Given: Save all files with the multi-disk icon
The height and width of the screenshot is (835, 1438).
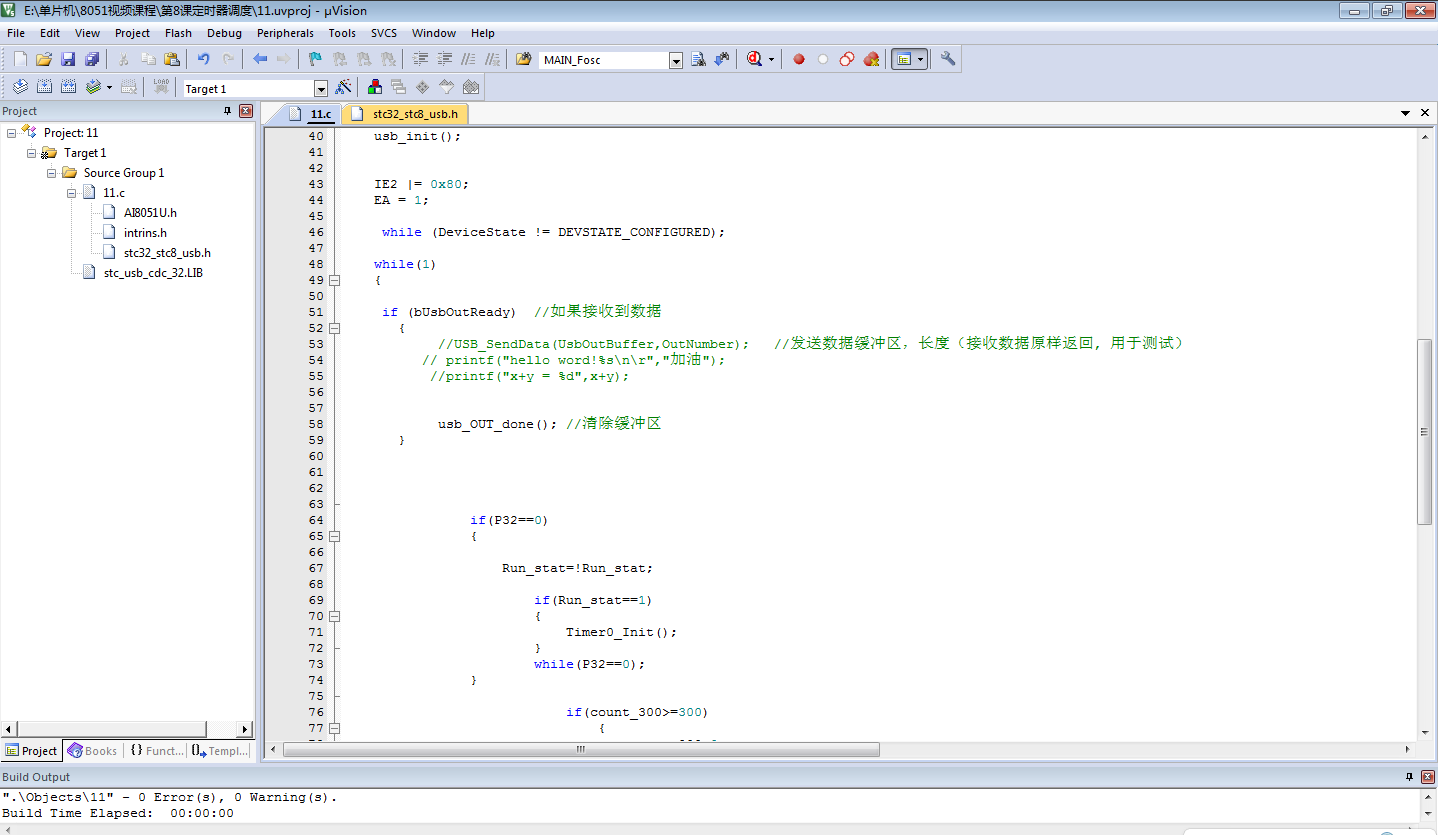Looking at the screenshot, I should (92, 60).
